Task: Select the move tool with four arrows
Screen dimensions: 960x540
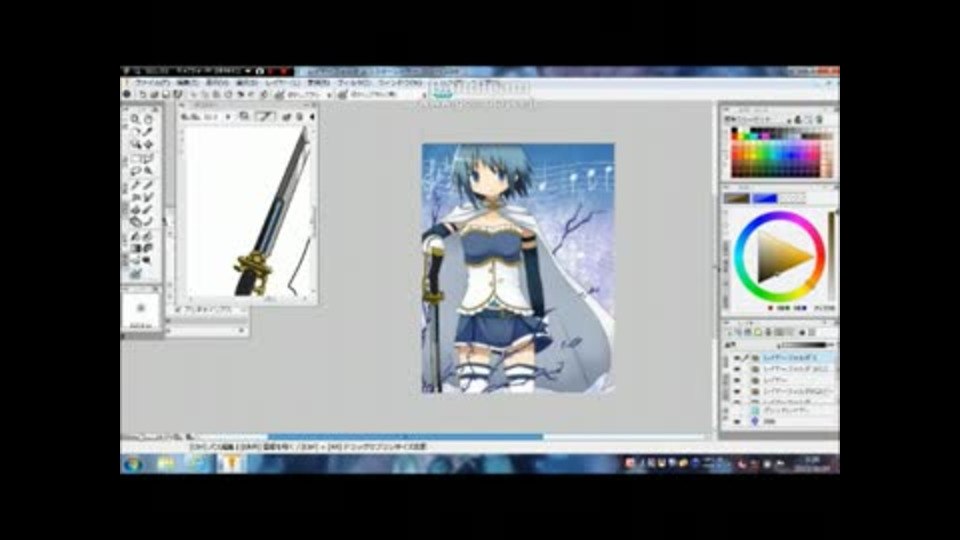Action: tap(148, 144)
